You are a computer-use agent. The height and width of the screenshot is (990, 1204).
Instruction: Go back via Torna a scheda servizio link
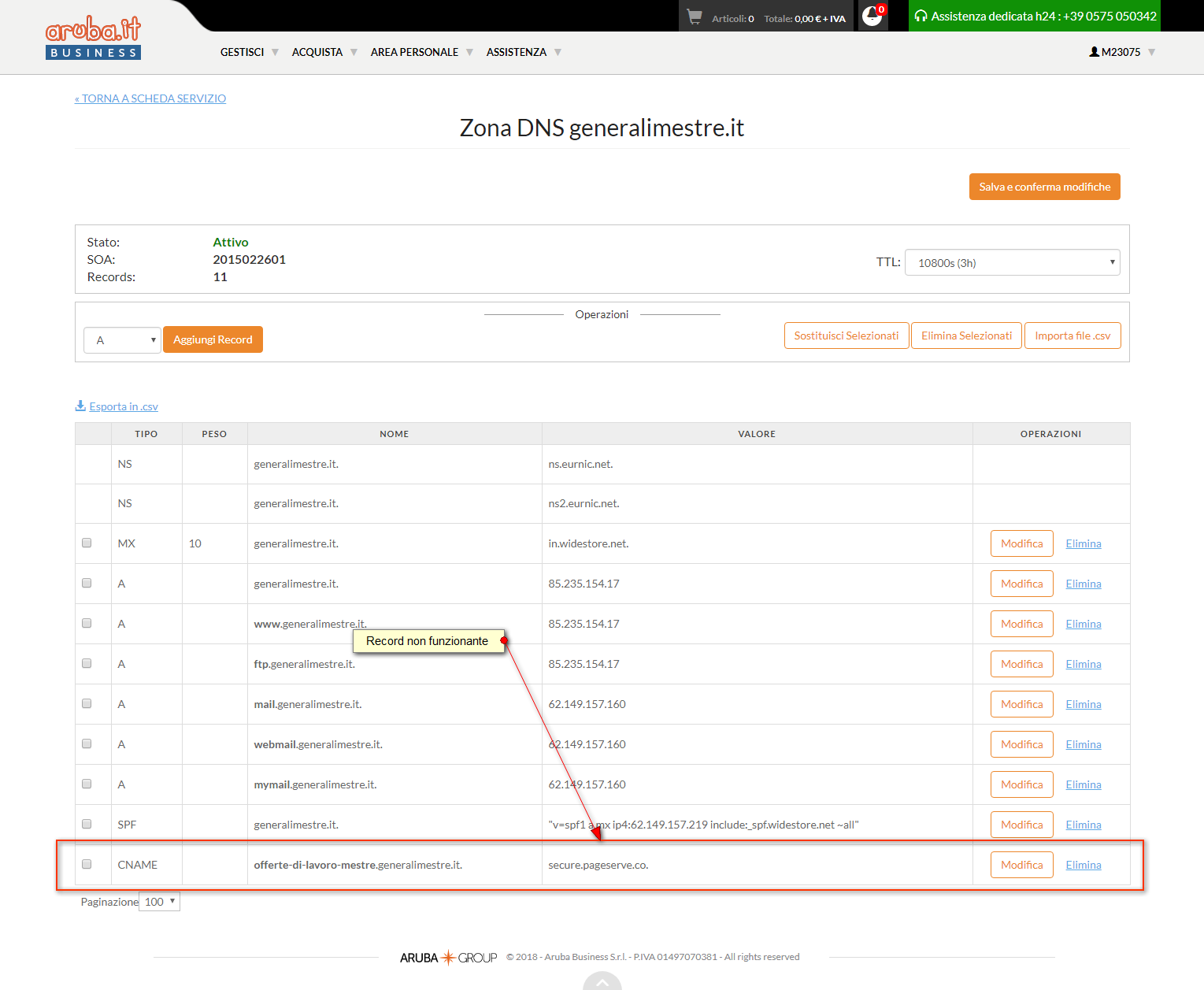pos(150,98)
